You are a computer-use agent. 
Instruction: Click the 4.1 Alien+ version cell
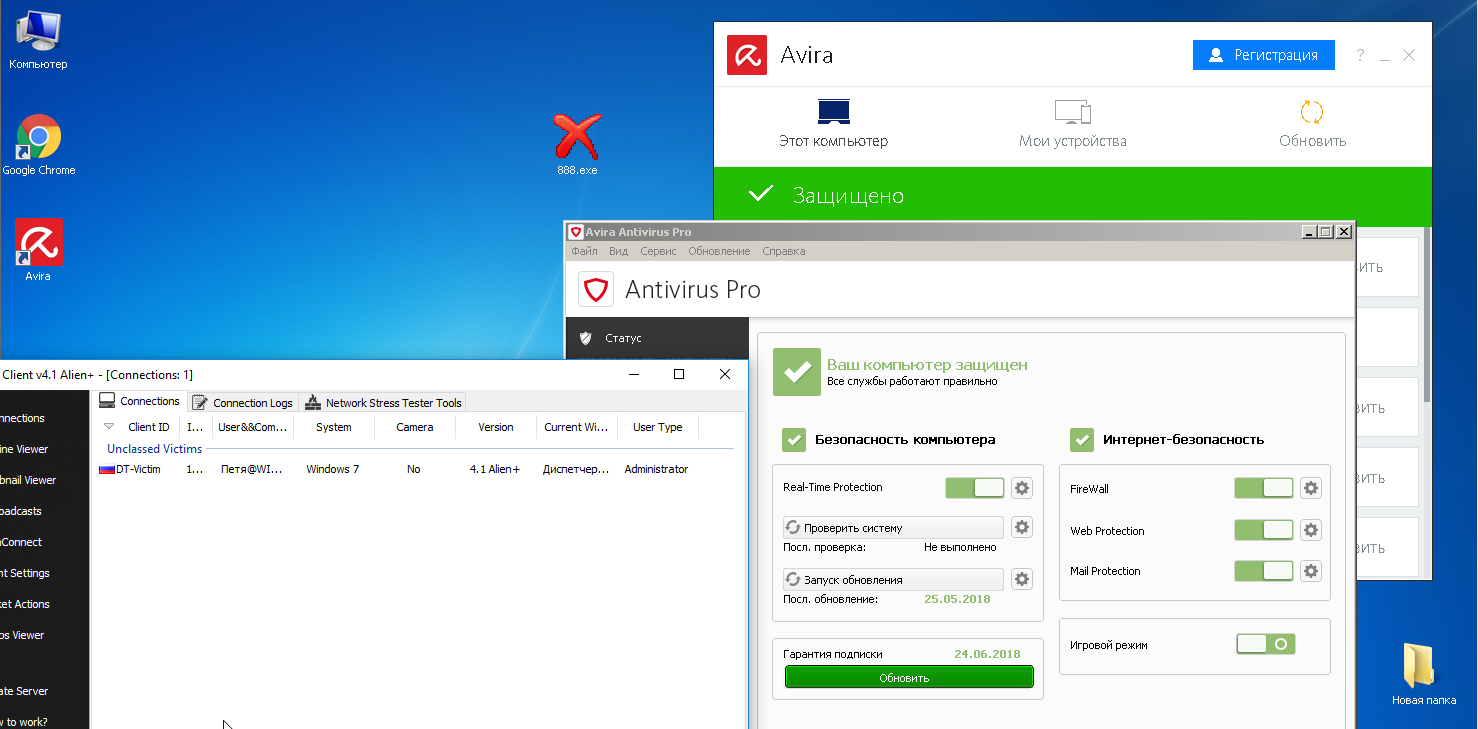495,469
